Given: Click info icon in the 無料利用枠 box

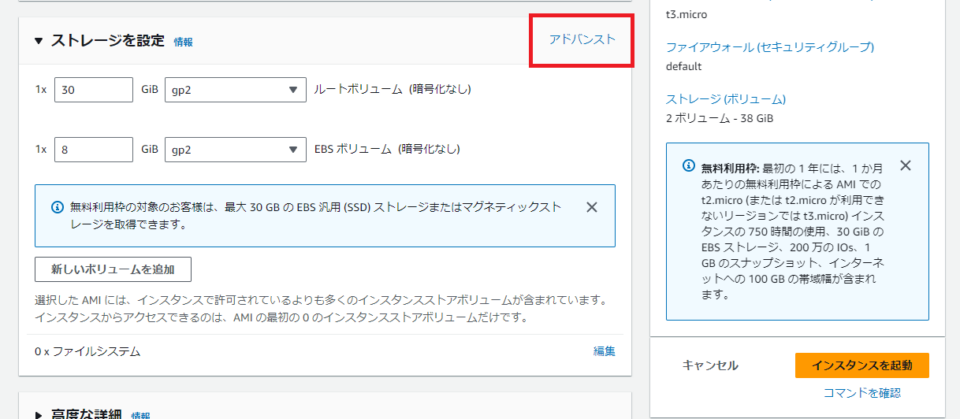Looking at the screenshot, I should pyautogui.click(x=689, y=167).
